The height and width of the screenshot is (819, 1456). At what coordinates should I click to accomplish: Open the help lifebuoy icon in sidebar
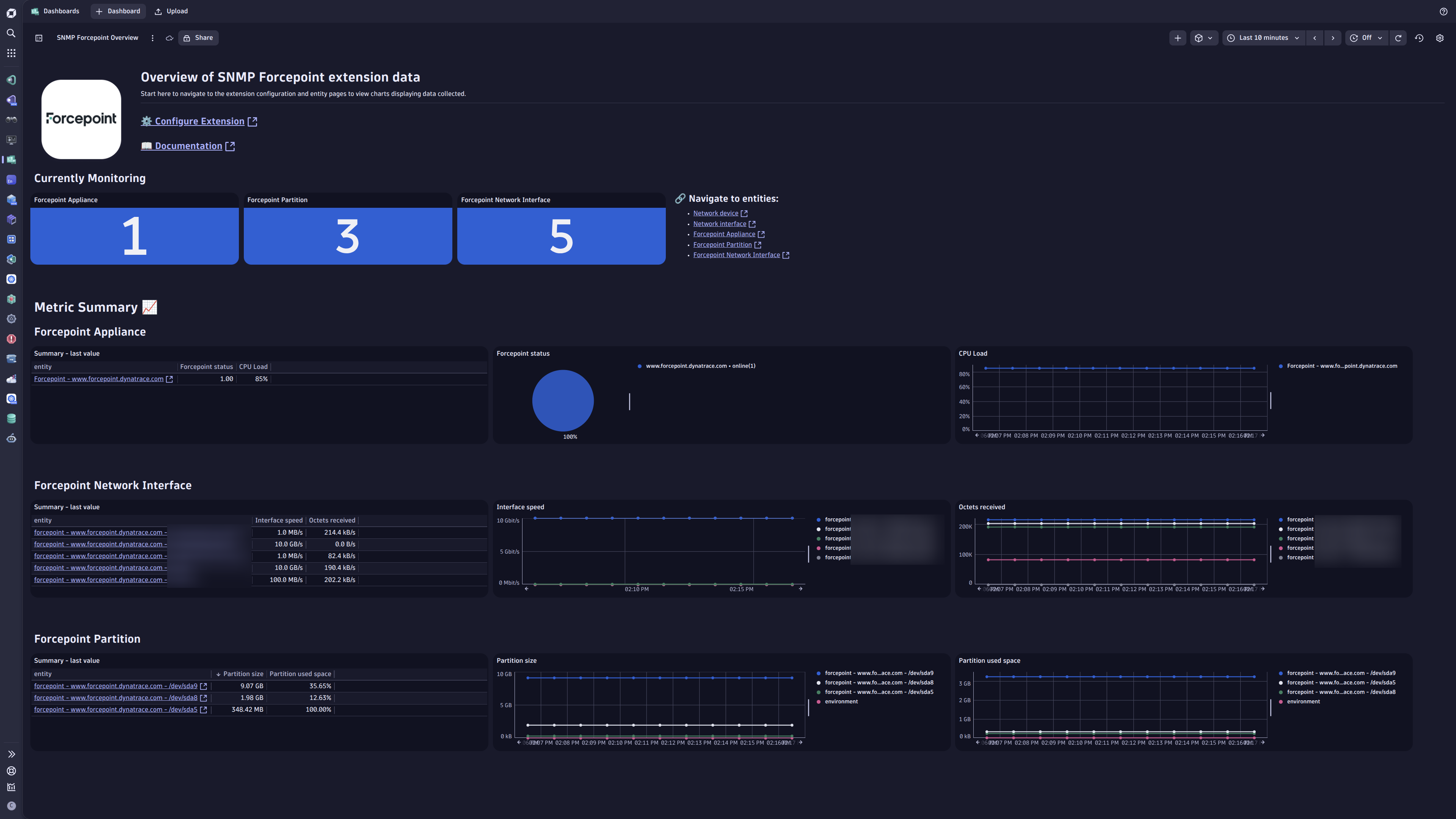[x=11, y=771]
